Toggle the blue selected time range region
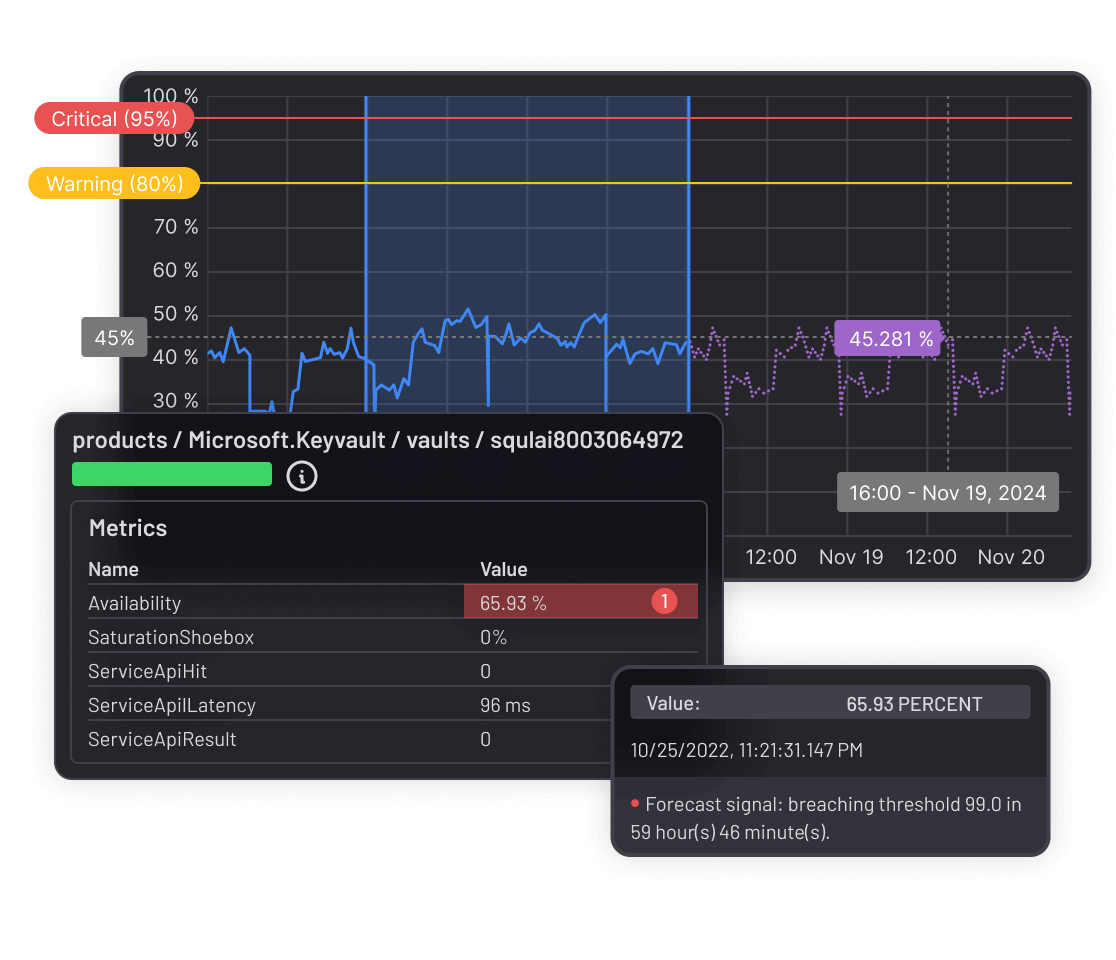 tap(527, 250)
